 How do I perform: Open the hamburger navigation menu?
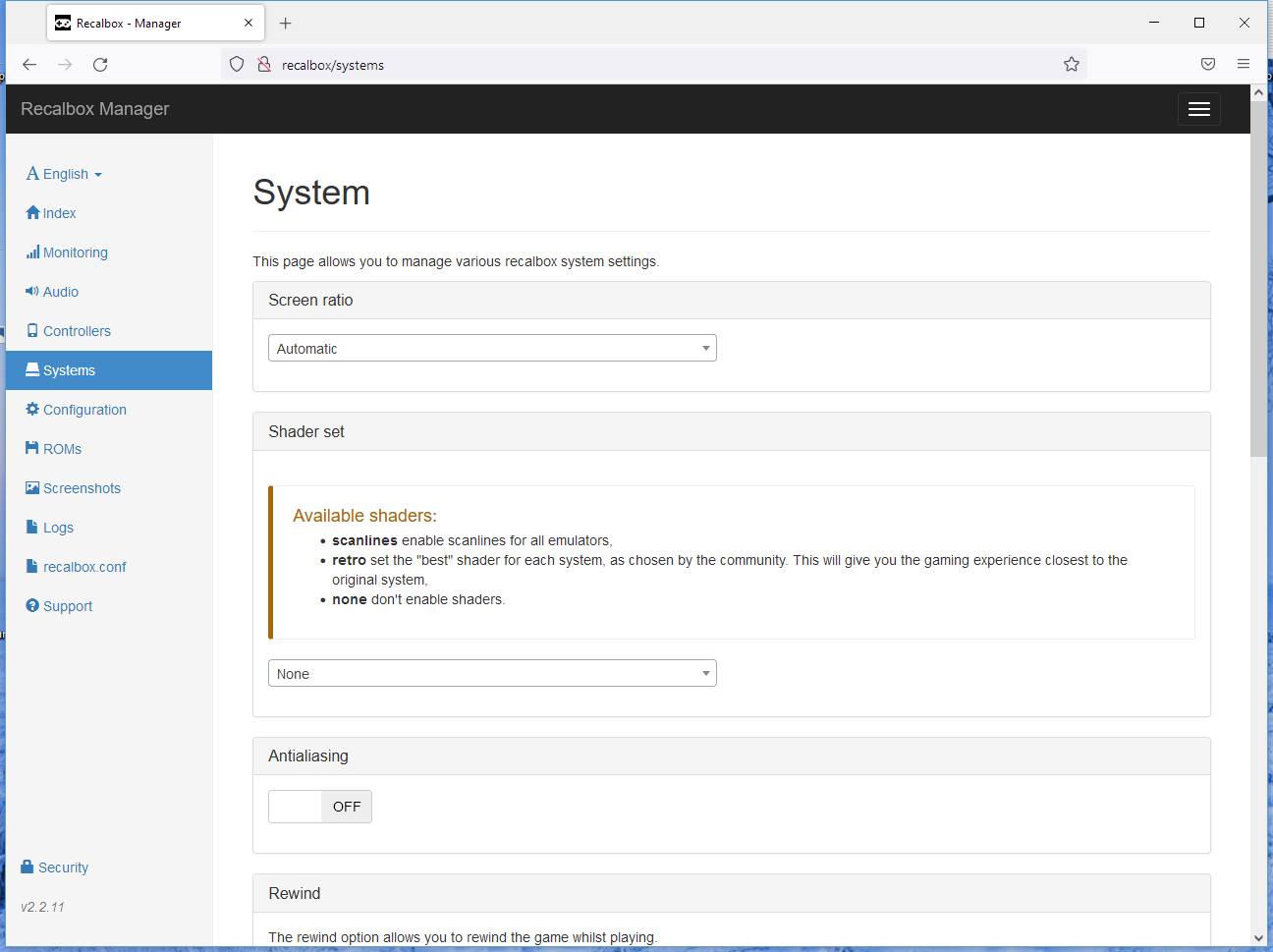[1198, 109]
